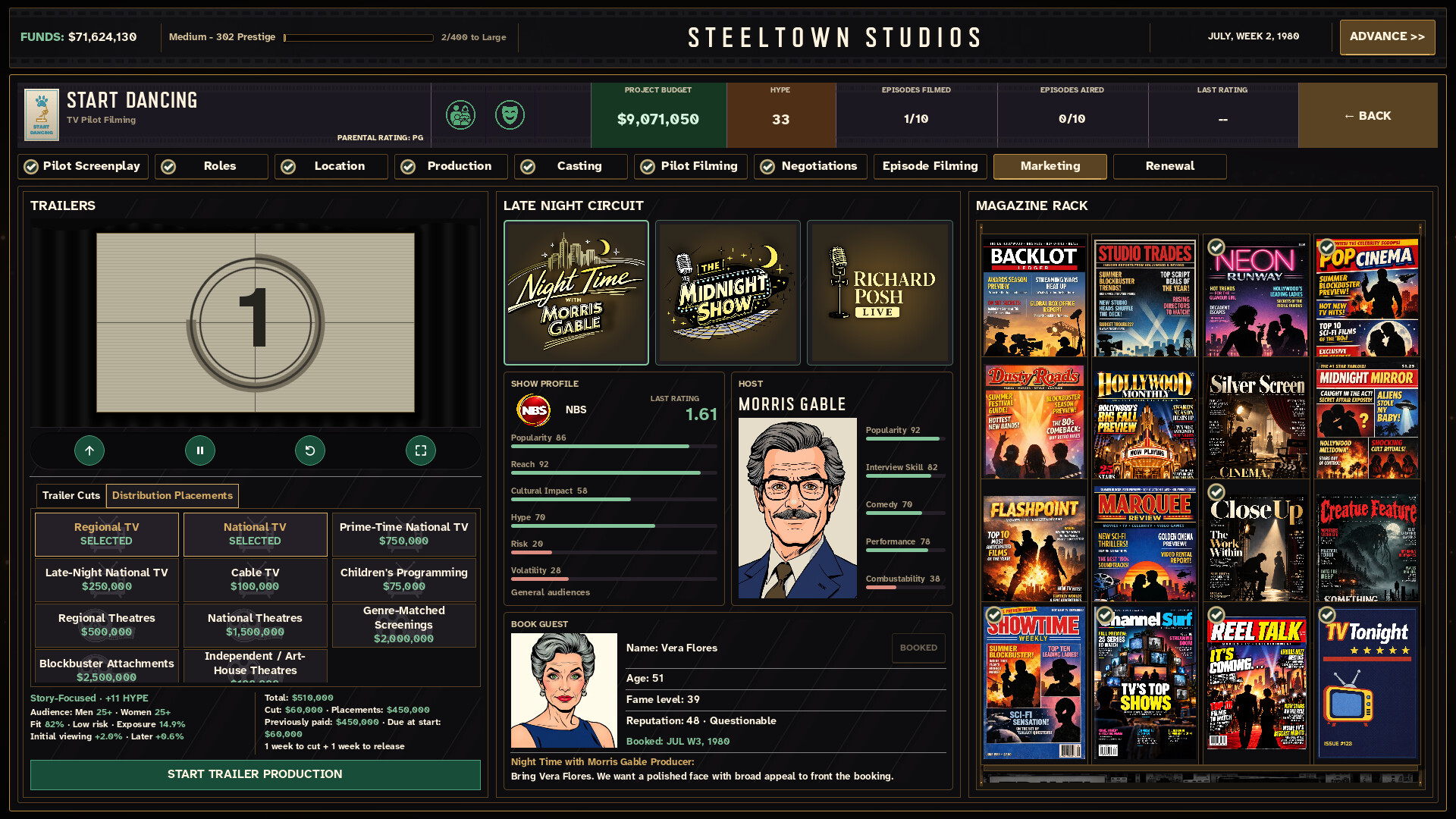Viewport: 1456px width, 819px height.
Task: Pause the trailer preview
Action: (x=200, y=450)
